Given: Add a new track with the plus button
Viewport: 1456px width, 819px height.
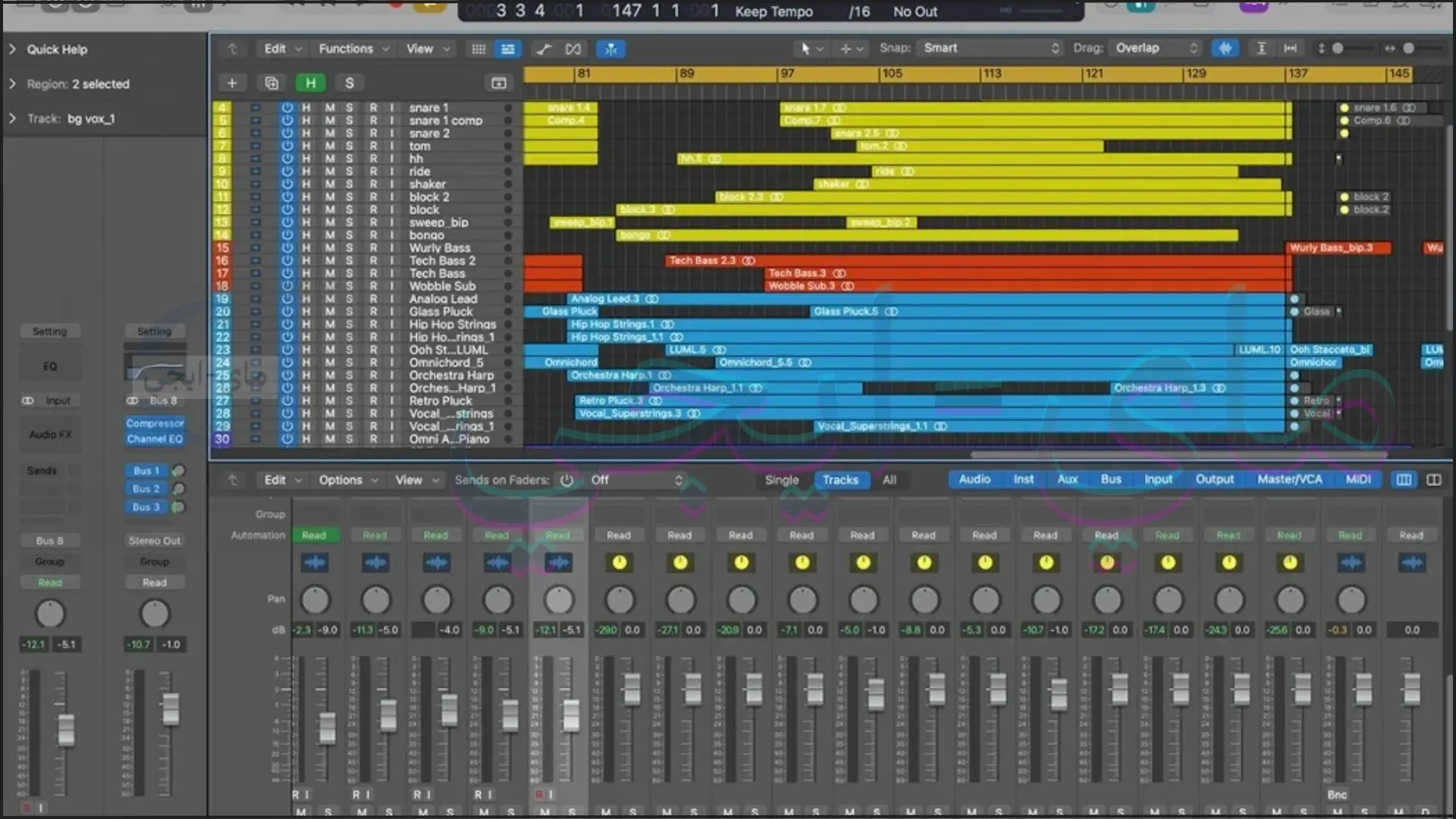Looking at the screenshot, I should click(x=232, y=83).
